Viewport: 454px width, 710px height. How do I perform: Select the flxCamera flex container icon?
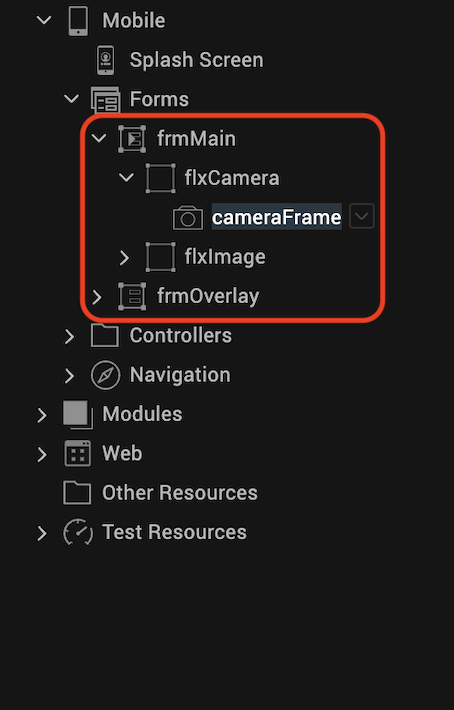pos(160,178)
